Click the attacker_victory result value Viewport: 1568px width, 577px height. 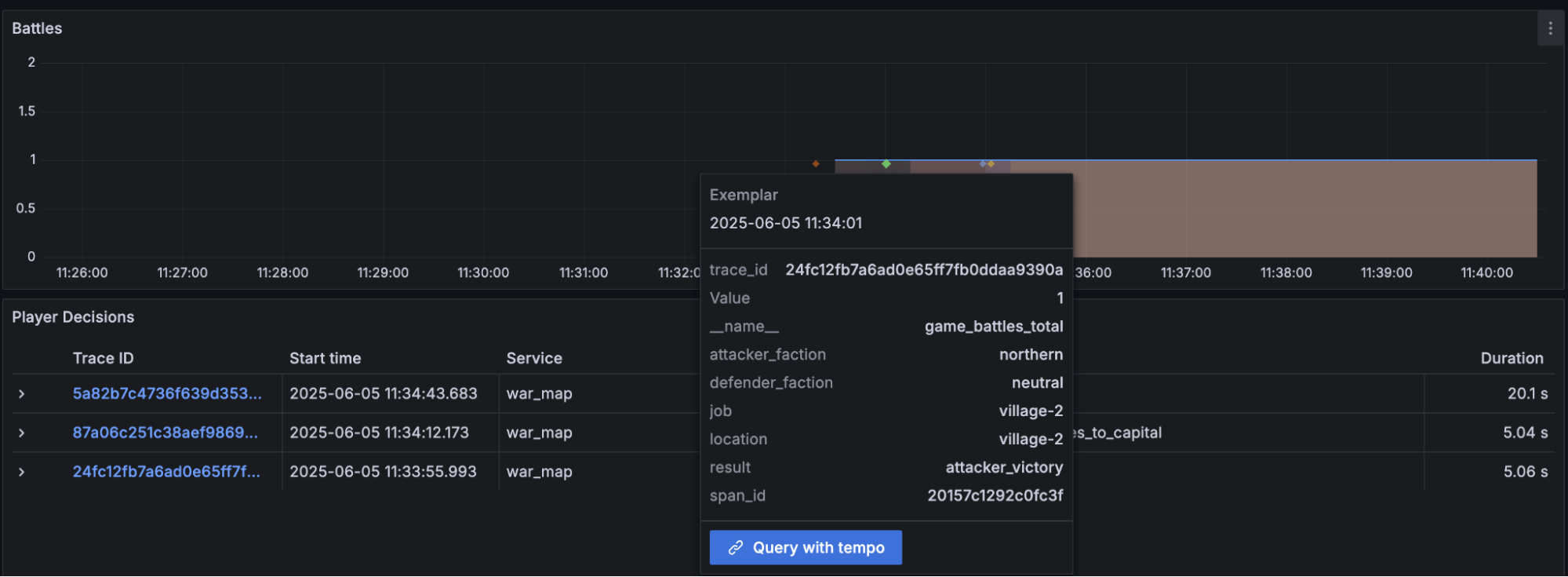(x=1004, y=467)
